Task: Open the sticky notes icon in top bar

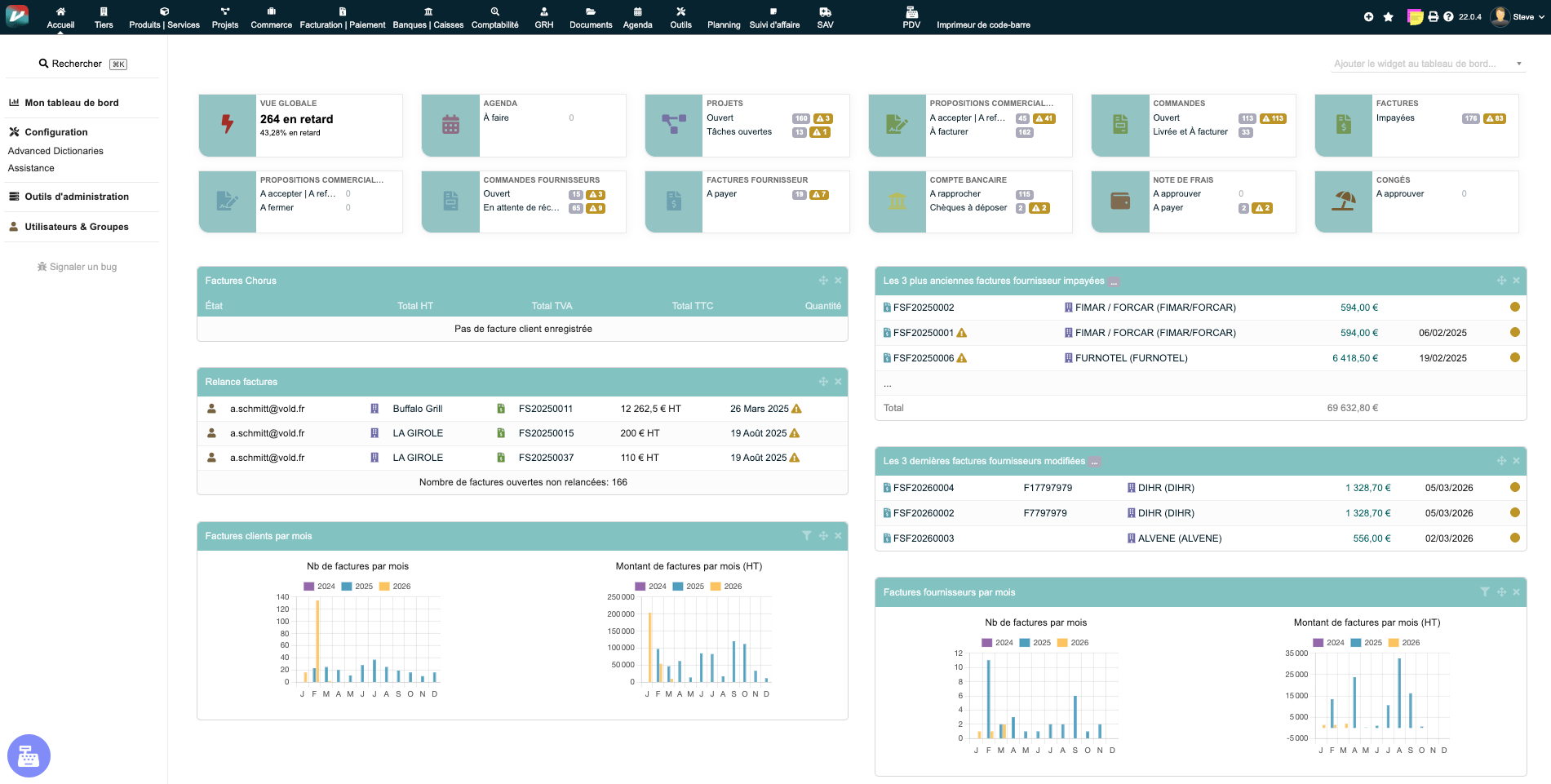Action: click(x=1416, y=17)
